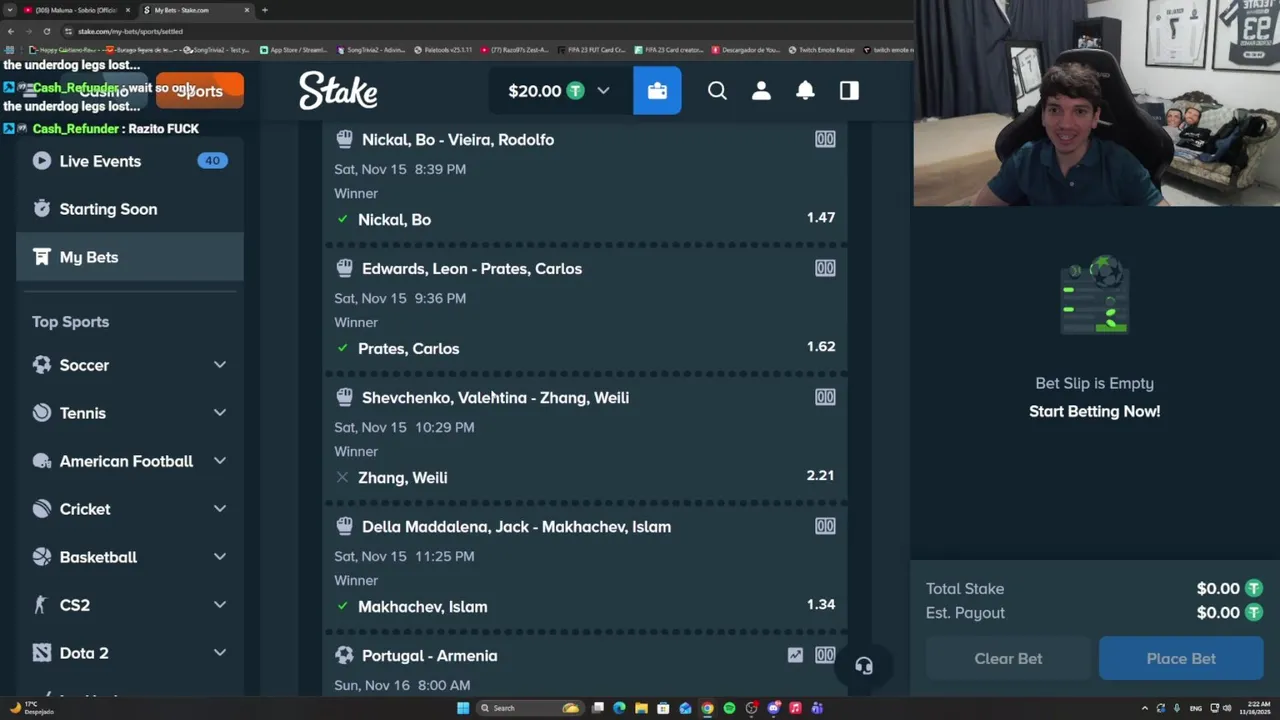Screen dimensions: 1280x720
Task: Click the Windows taskbar Search box
Action: 530,708
